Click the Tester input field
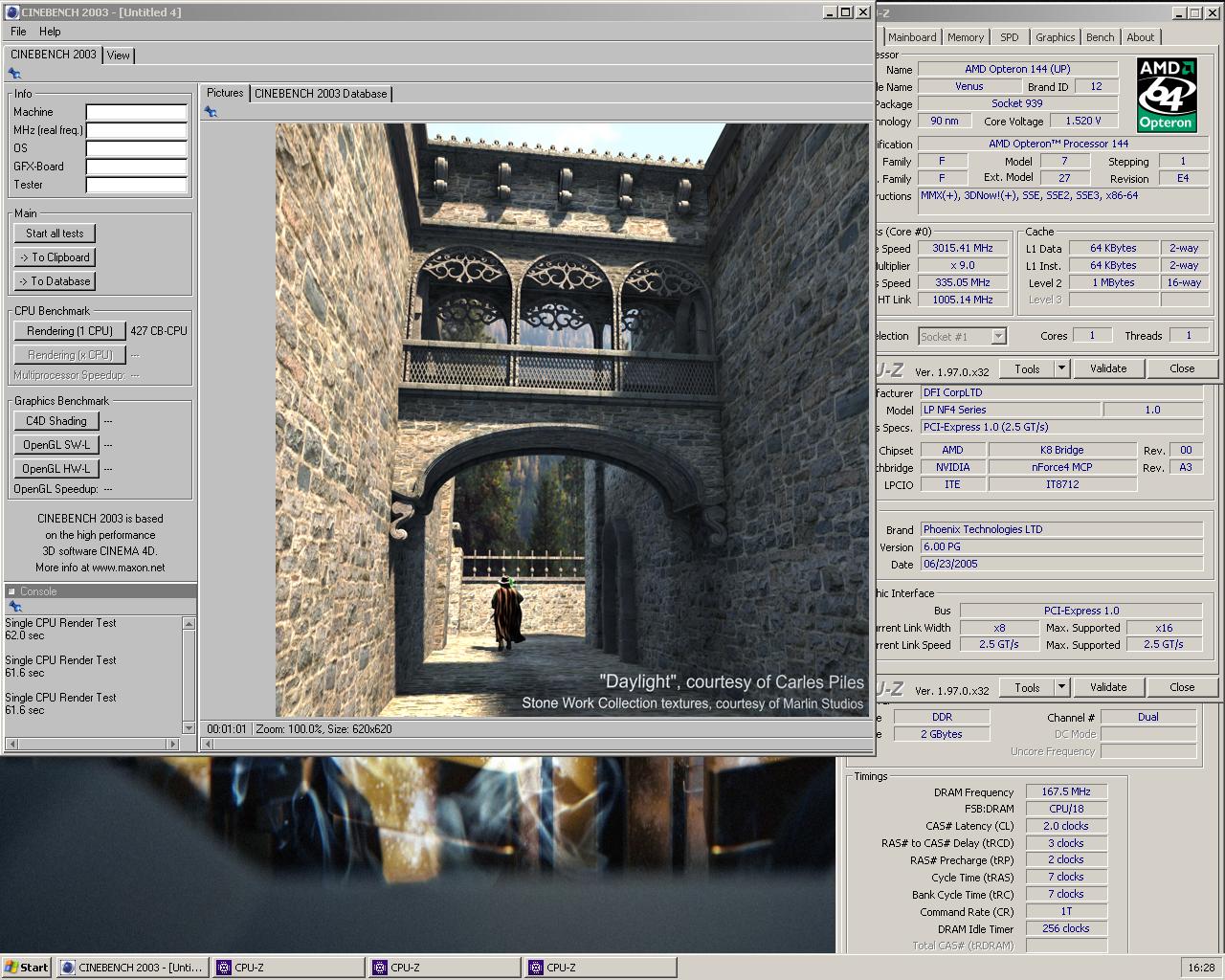Image resolution: width=1225 pixels, height=980 pixels. tap(136, 185)
